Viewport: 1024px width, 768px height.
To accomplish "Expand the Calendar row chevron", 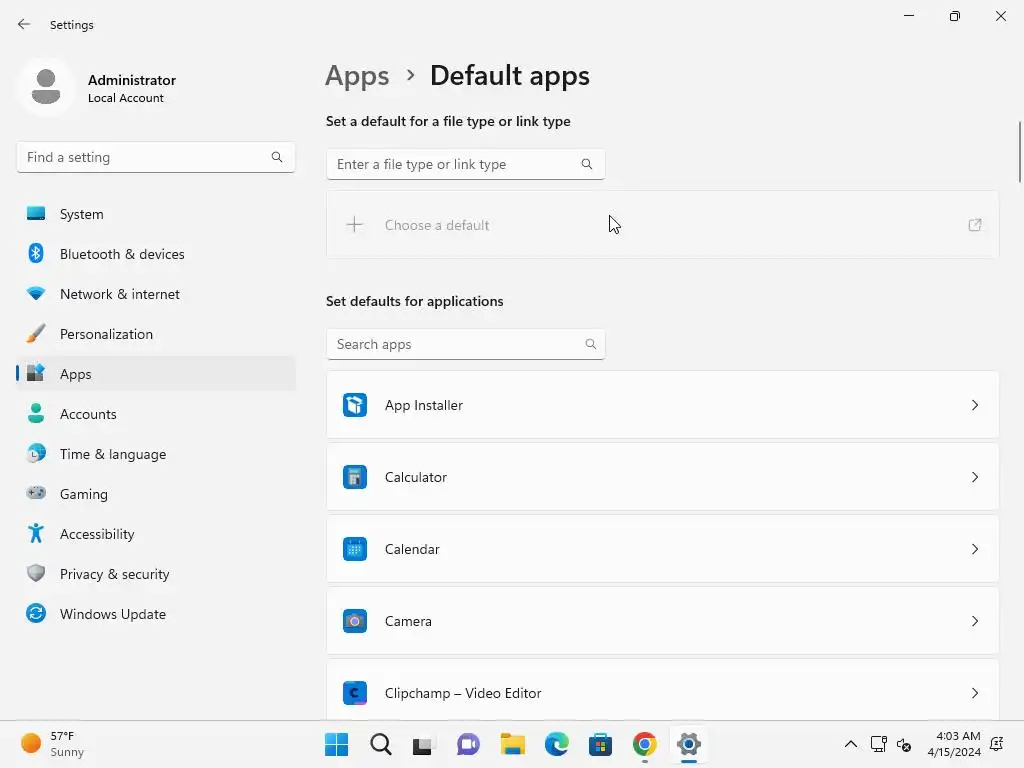I will coord(974,549).
